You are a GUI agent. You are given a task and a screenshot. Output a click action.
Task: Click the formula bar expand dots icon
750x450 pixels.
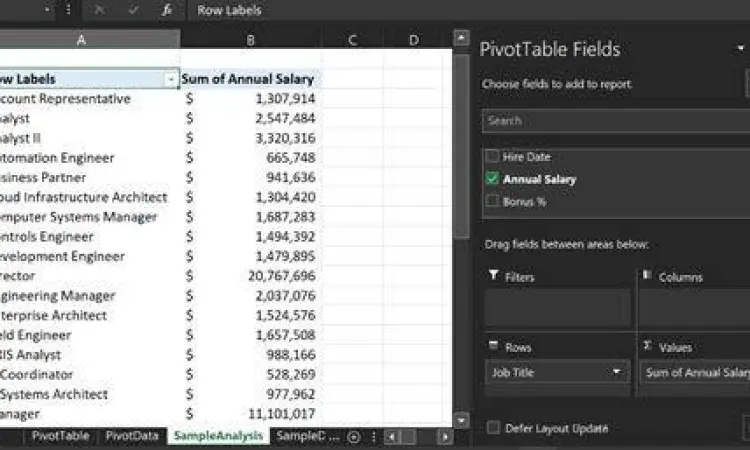pos(68,10)
